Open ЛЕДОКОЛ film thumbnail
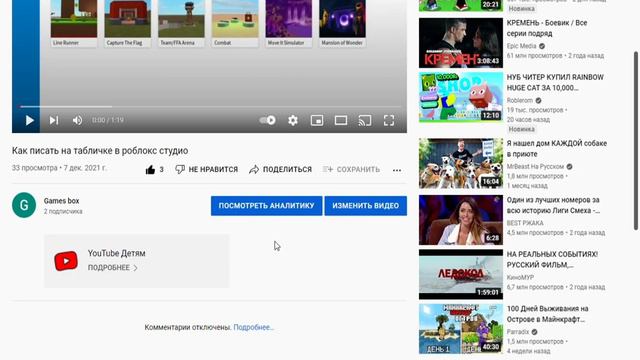Screen dimensions: 640x360 click(x=461, y=274)
